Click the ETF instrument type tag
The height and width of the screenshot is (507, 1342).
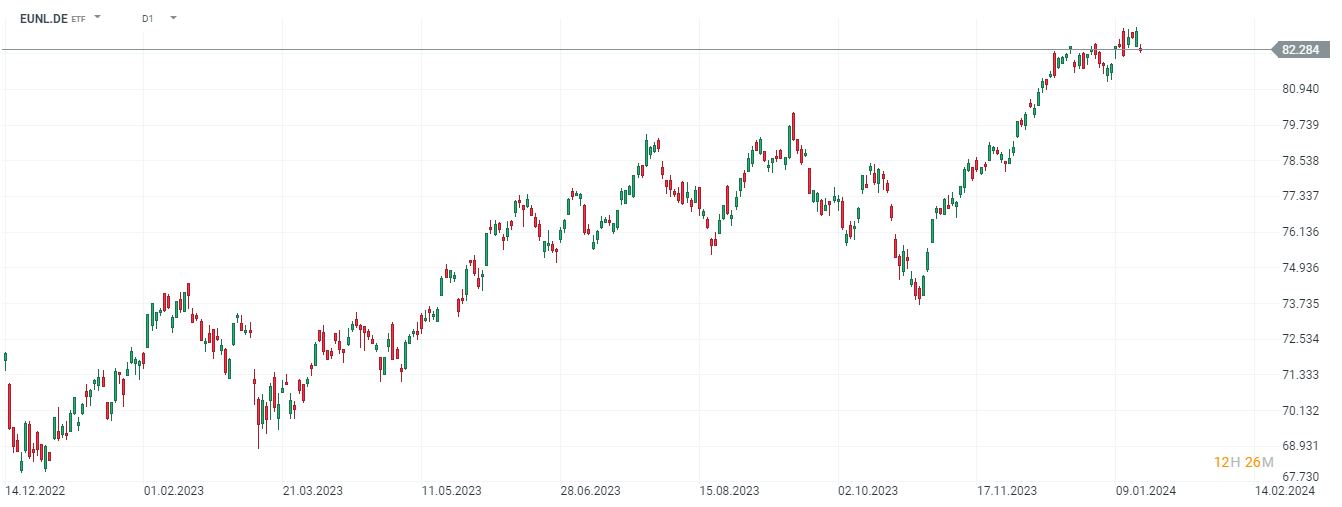pyautogui.click(x=79, y=19)
